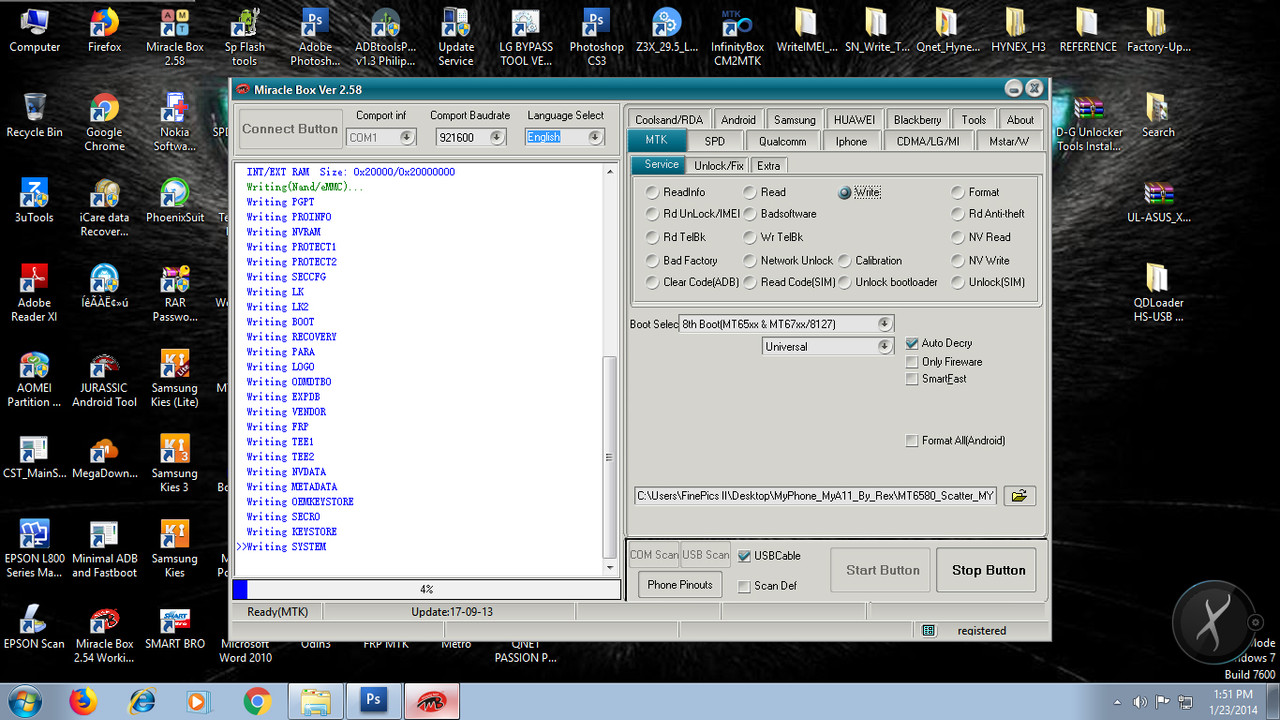Image resolution: width=1280 pixels, height=720 pixels.
Task: Show hidden system tray icons arrow
Action: (x=1117, y=702)
